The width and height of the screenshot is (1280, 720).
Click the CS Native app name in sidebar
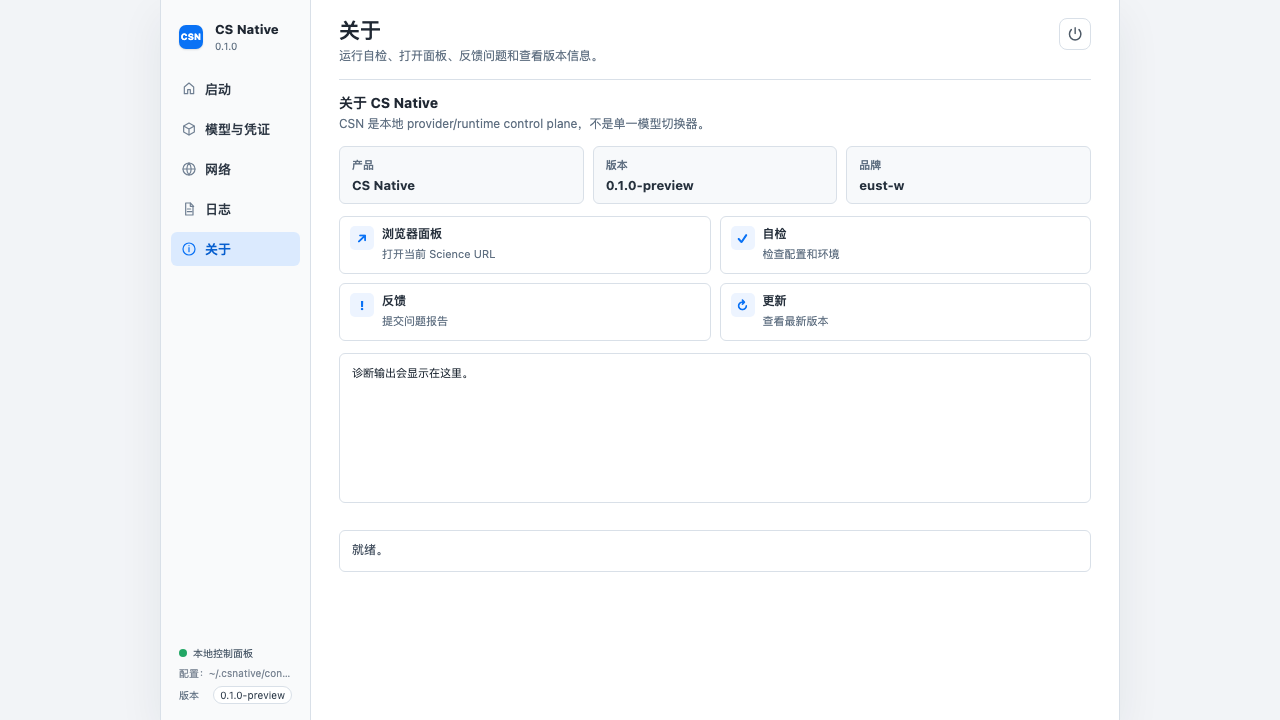pyautogui.click(x=247, y=30)
